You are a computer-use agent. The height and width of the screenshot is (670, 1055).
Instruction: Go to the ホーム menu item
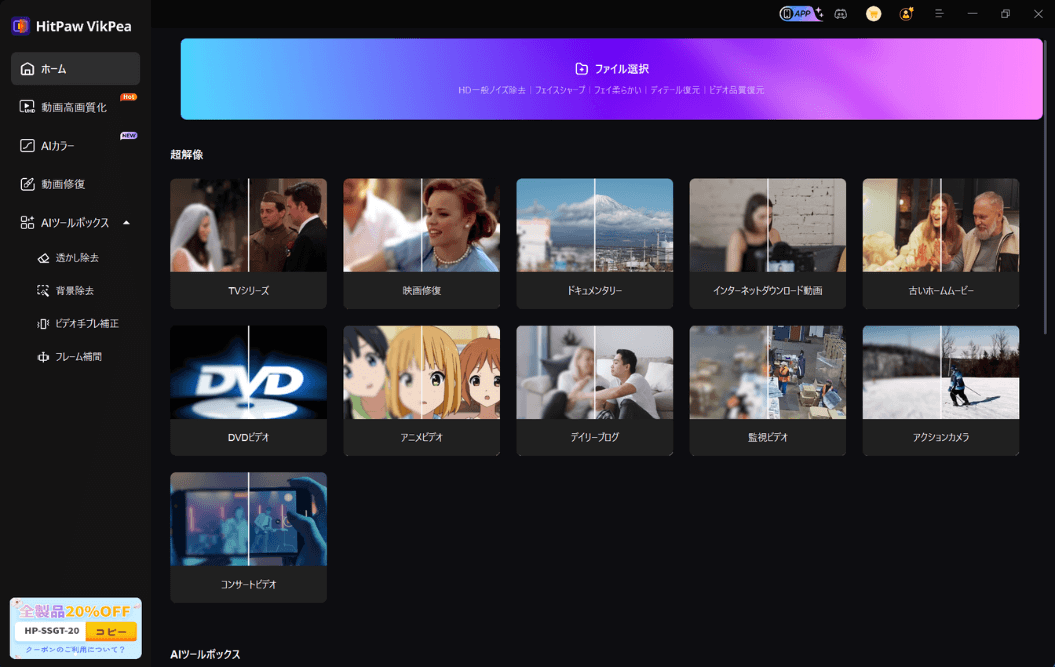coord(75,69)
